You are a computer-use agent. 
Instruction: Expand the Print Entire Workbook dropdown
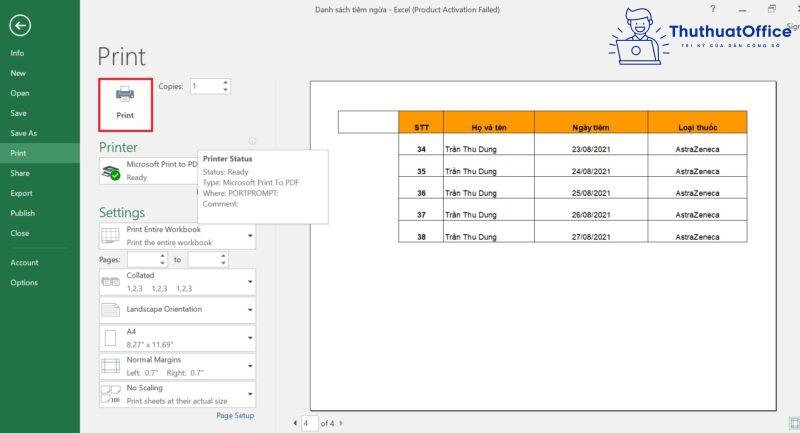(x=178, y=236)
